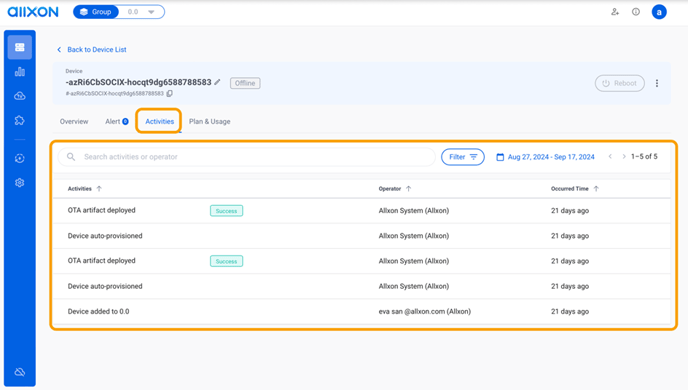Switch to the Plan & Usage tab
Screen dimensions: 688x390
tap(209, 122)
